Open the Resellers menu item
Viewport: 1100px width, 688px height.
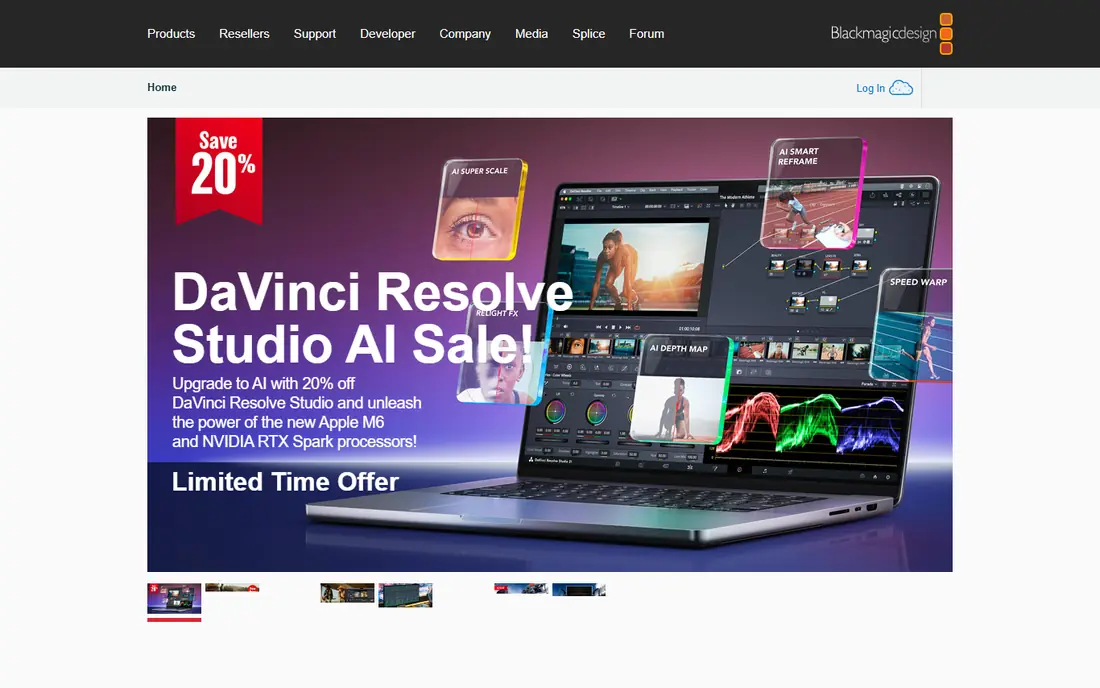tap(243, 34)
